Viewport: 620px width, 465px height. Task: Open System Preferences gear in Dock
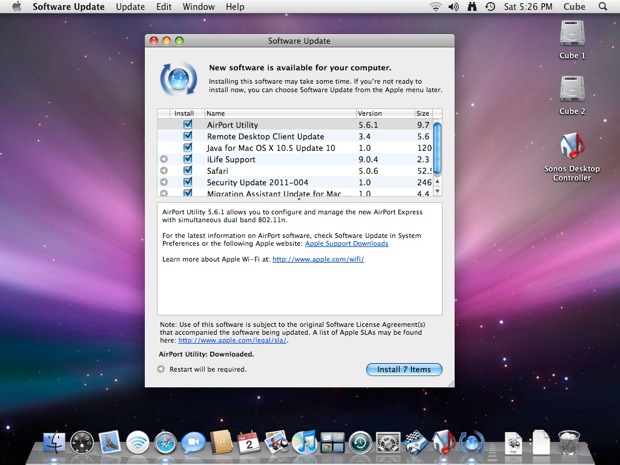(388, 442)
